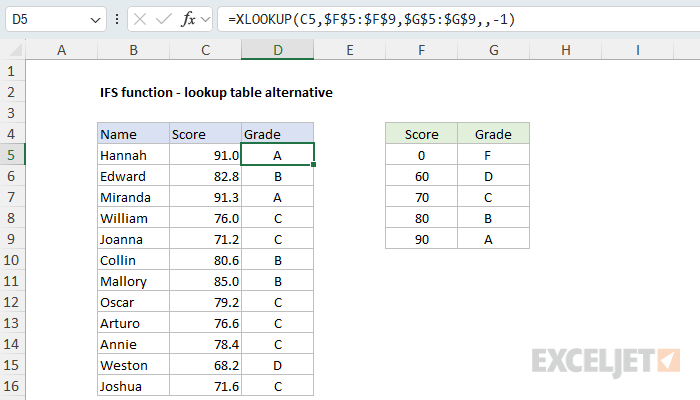
Task: Select the cell with name Arturo
Action: 133,323
